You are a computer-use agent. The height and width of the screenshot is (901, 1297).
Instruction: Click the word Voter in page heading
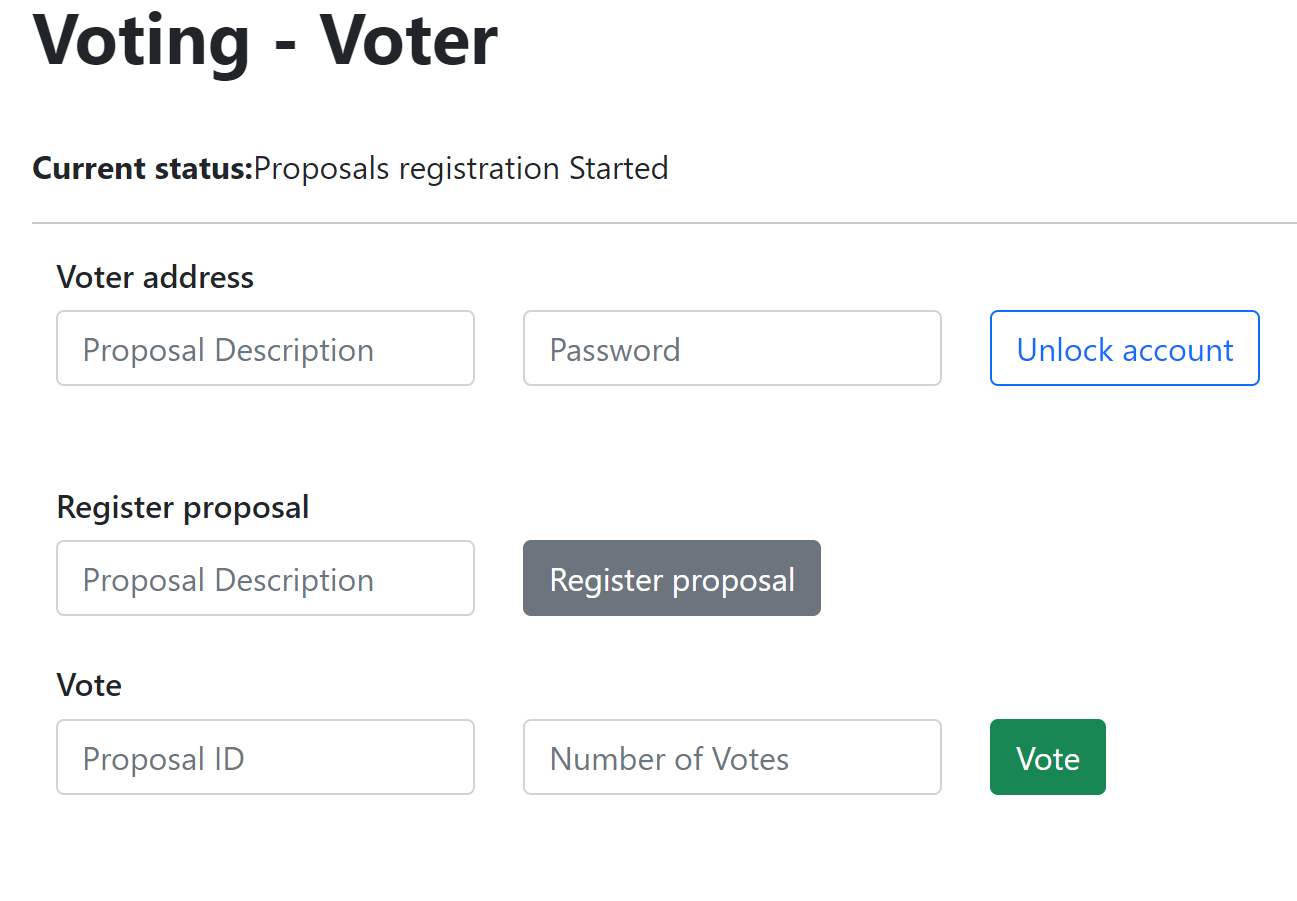(x=408, y=40)
